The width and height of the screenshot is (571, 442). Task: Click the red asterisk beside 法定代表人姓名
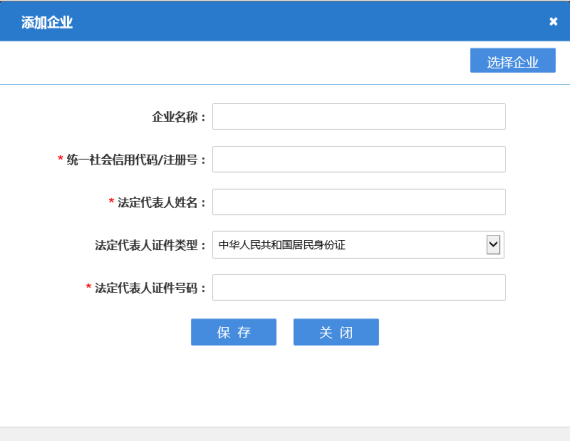click(x=111, y=201)
